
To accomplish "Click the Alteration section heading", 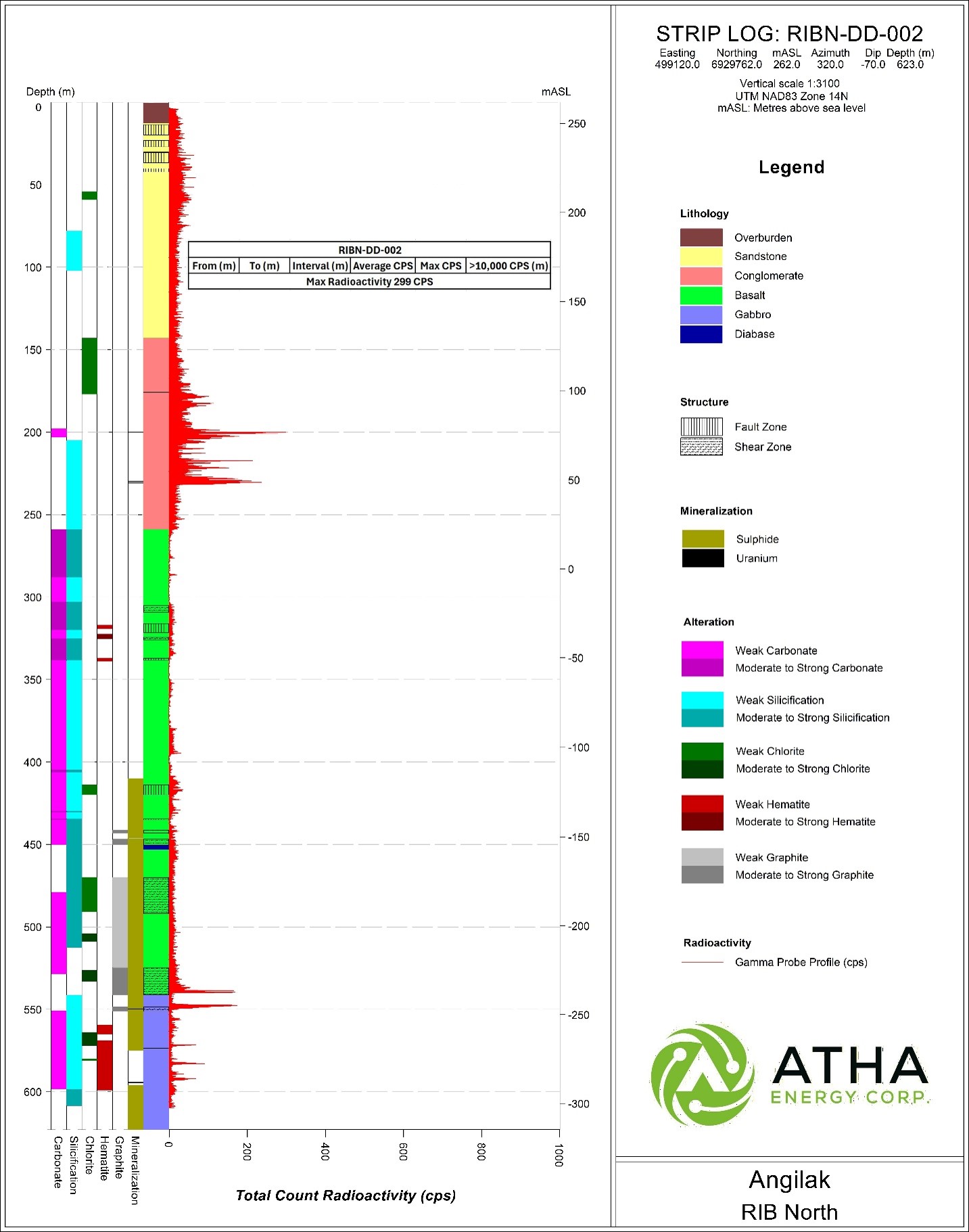I will coord(709,622).
